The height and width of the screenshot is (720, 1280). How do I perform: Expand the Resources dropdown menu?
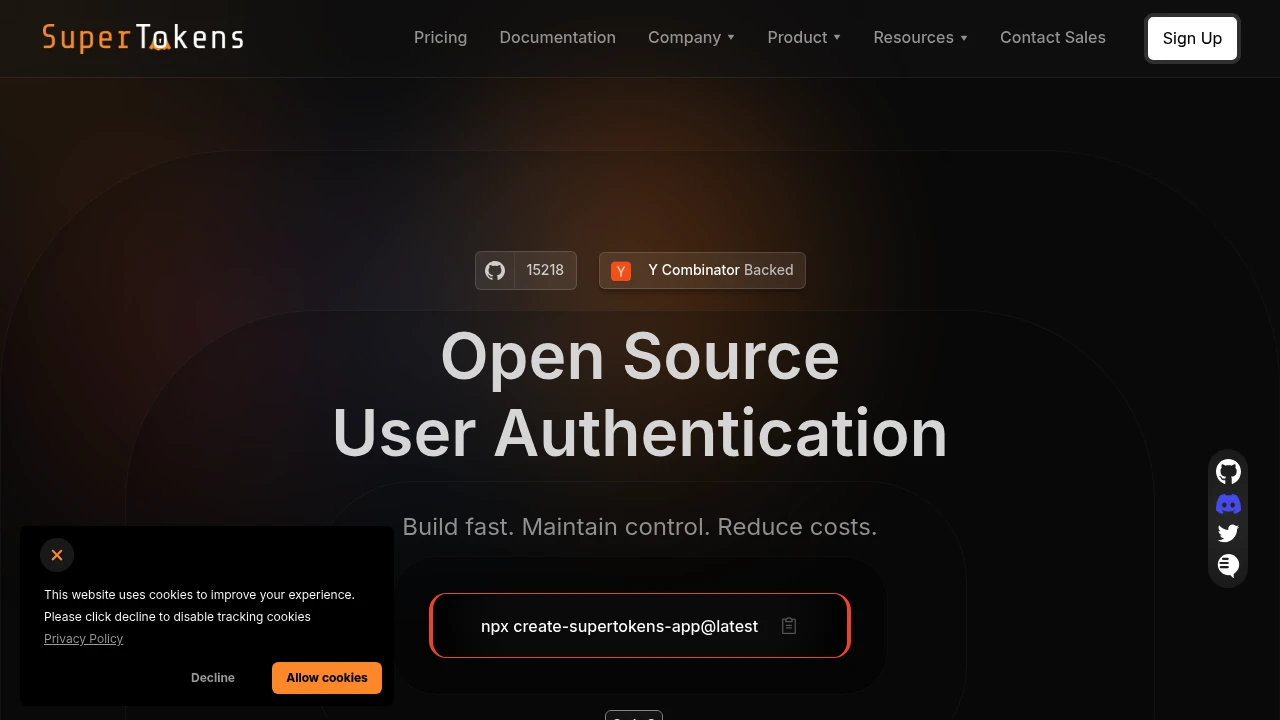pyautogui.click(x=920, y=38)
